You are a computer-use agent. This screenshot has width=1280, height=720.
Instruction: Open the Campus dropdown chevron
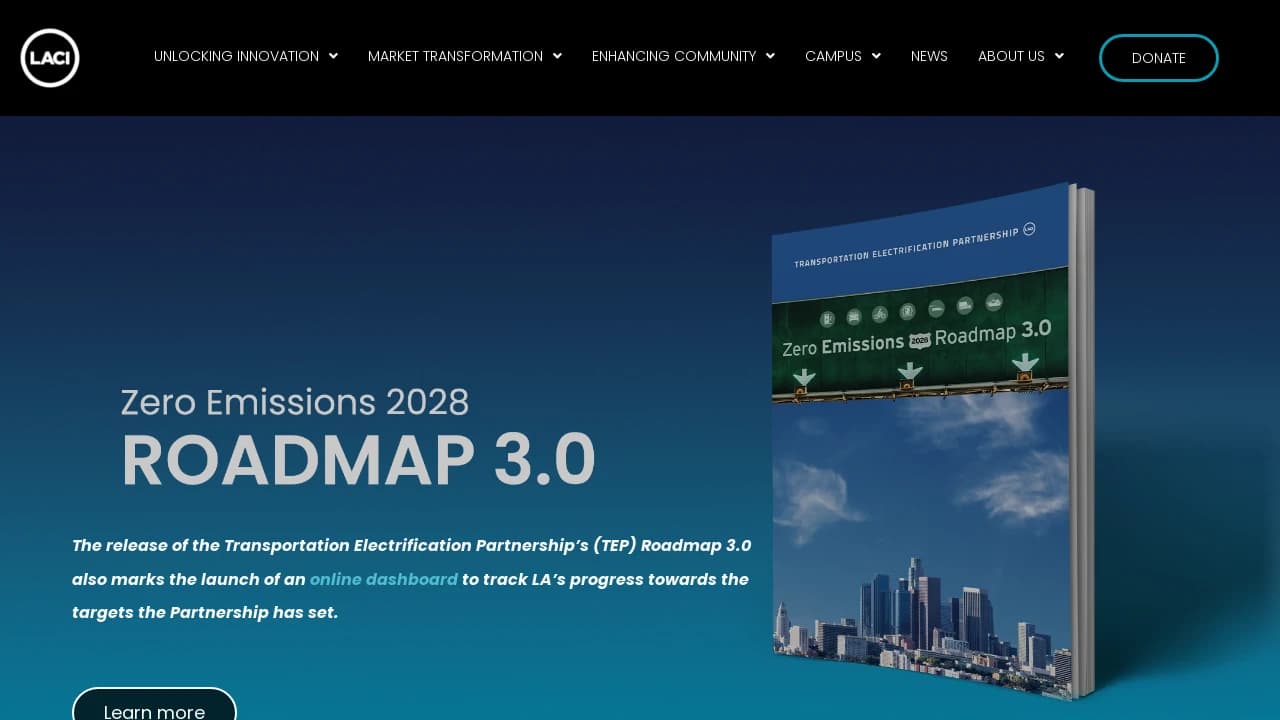click(x=876, y=56)
